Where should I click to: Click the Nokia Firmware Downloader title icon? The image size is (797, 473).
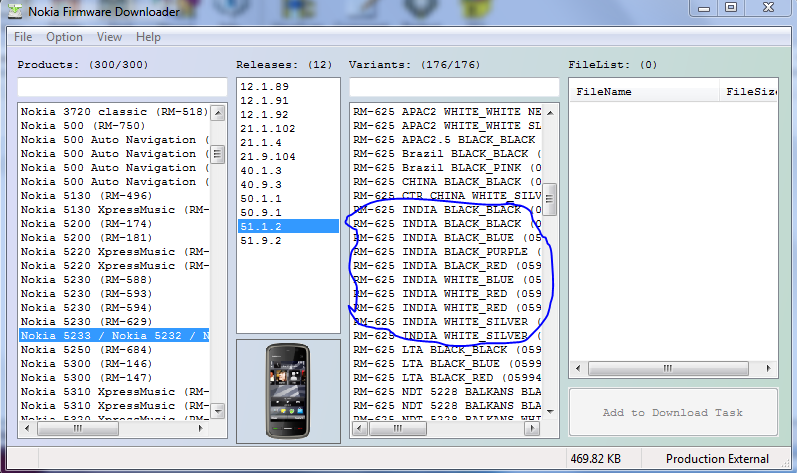tap(15, 11)
